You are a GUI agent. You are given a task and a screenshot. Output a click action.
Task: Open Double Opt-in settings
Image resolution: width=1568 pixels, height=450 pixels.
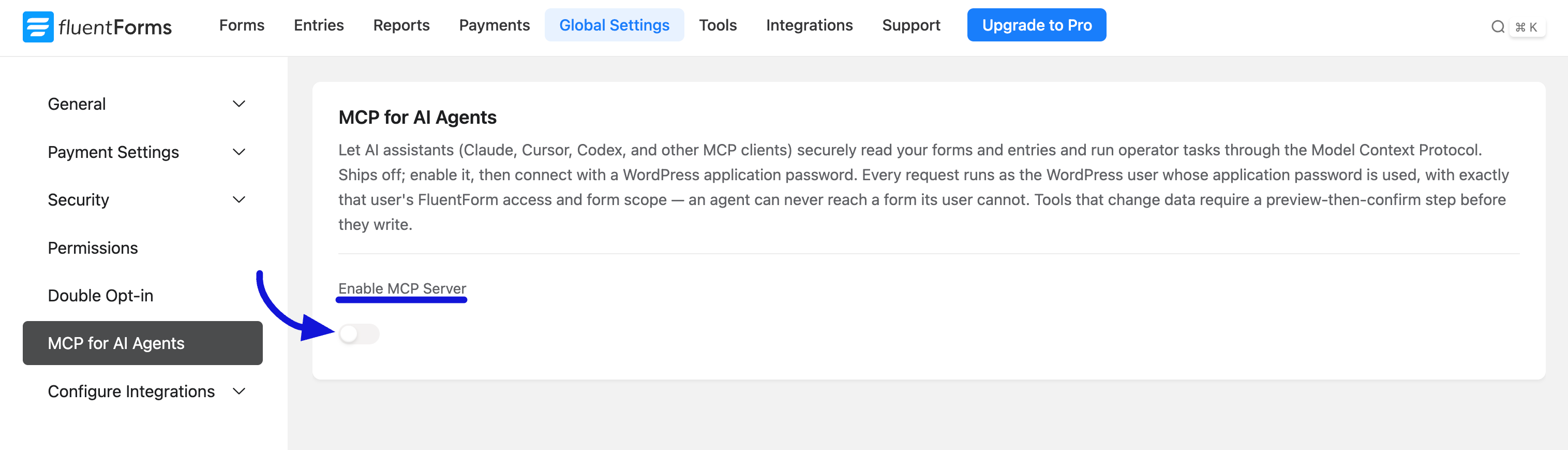tap(142, 295)
